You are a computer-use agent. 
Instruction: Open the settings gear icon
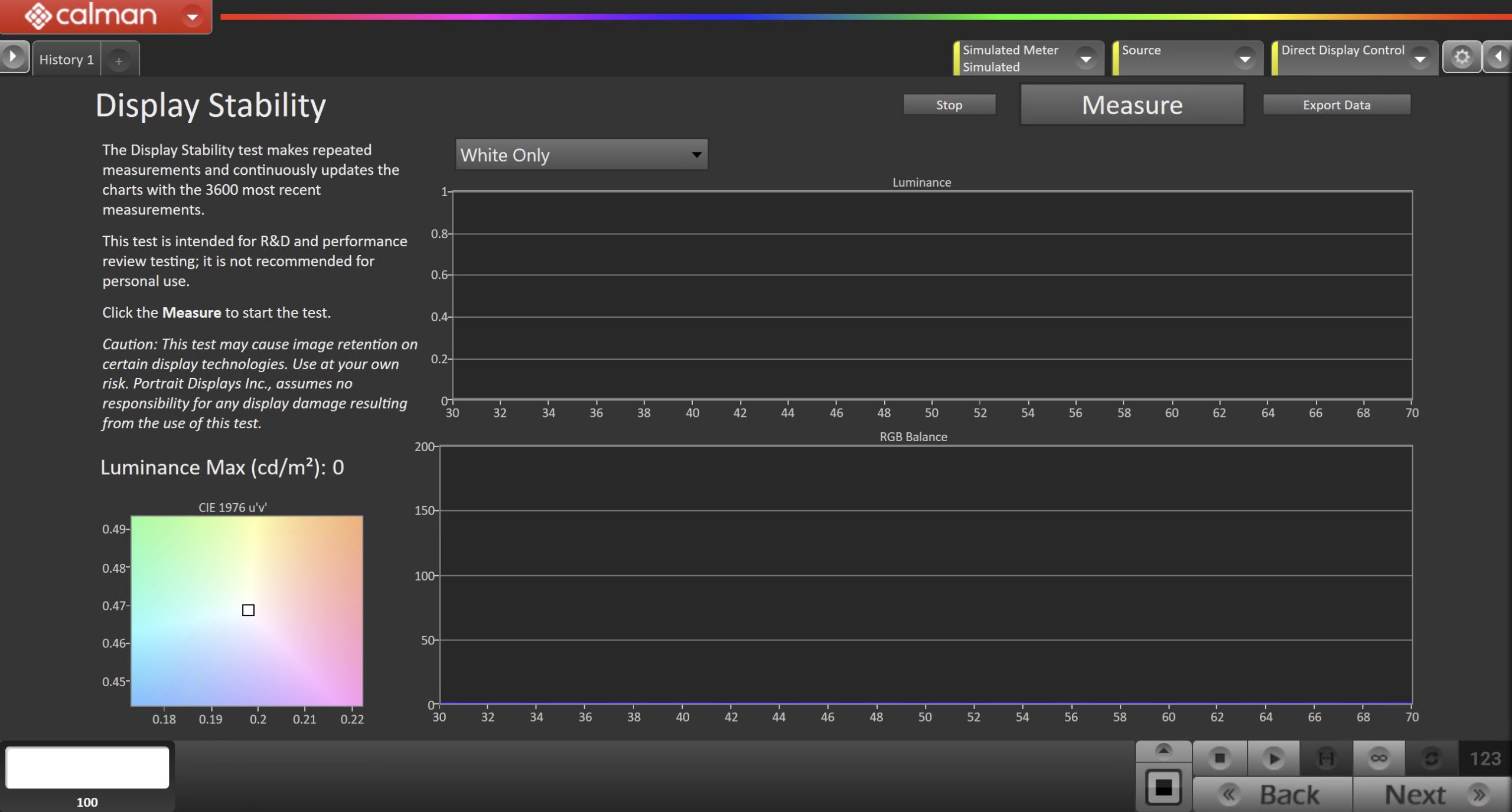1462,57
